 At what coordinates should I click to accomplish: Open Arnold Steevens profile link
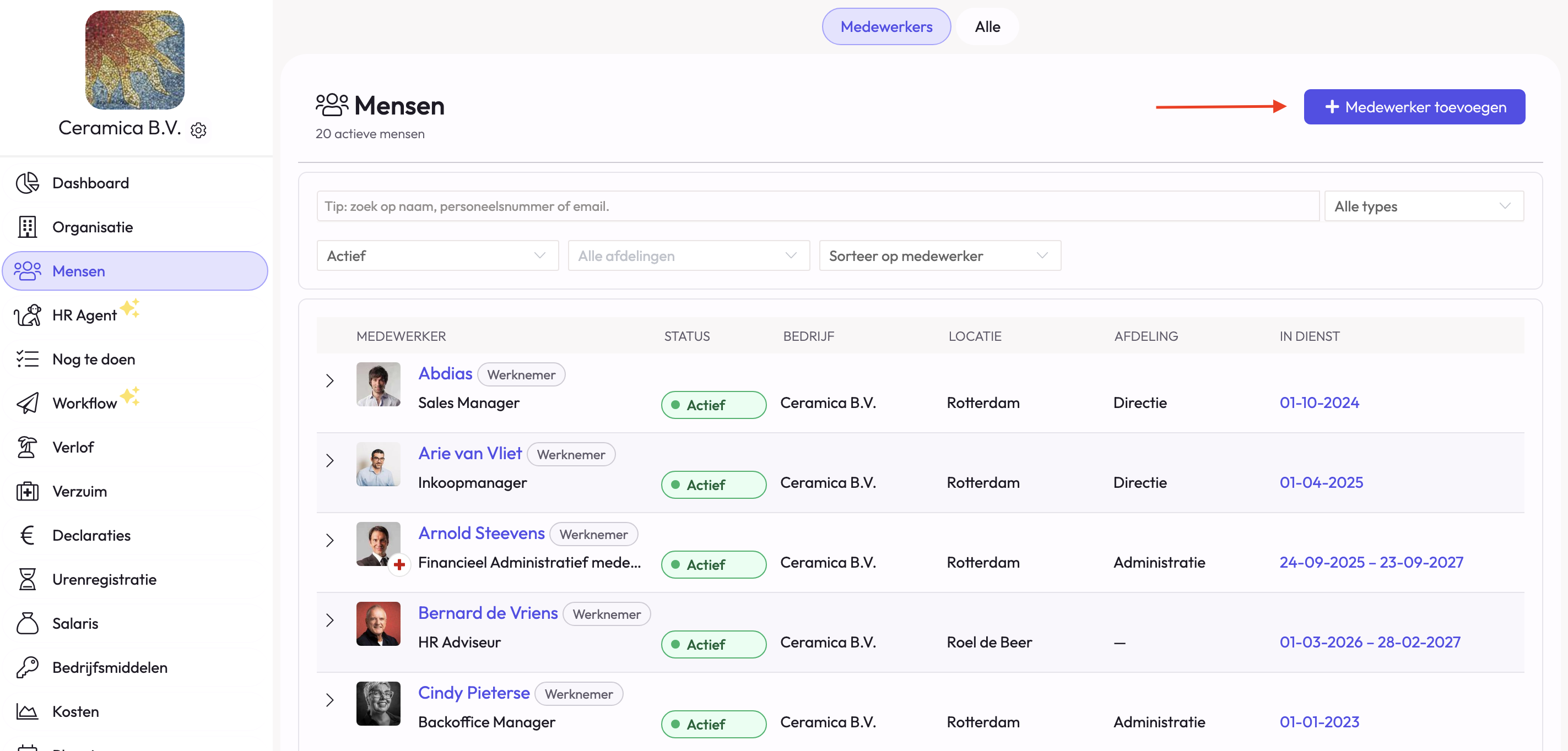point(481,534)
